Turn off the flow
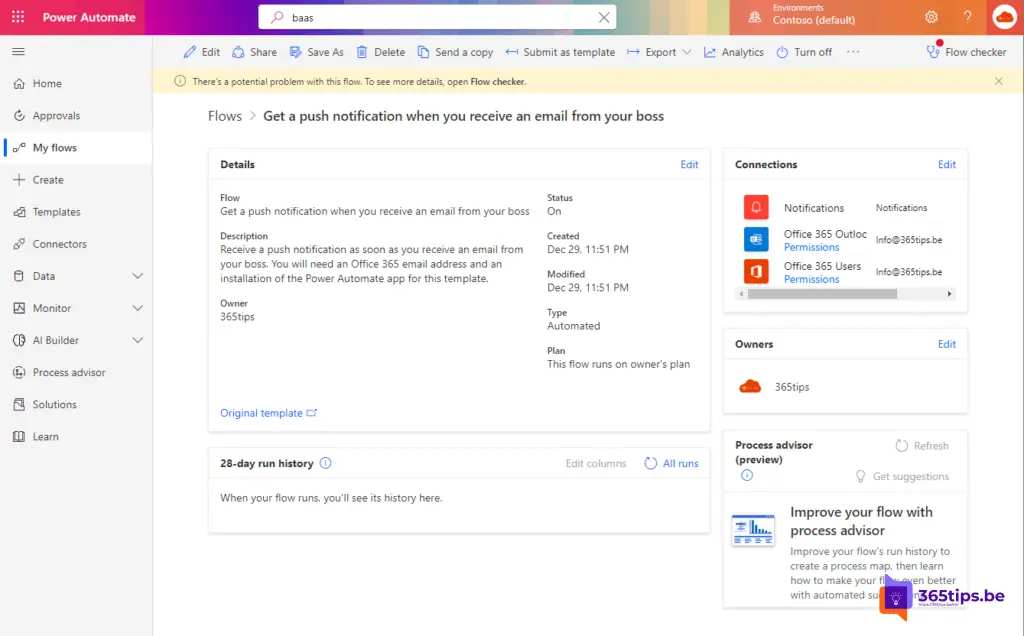The image size is (1024, 636). [x=803, y=52]
